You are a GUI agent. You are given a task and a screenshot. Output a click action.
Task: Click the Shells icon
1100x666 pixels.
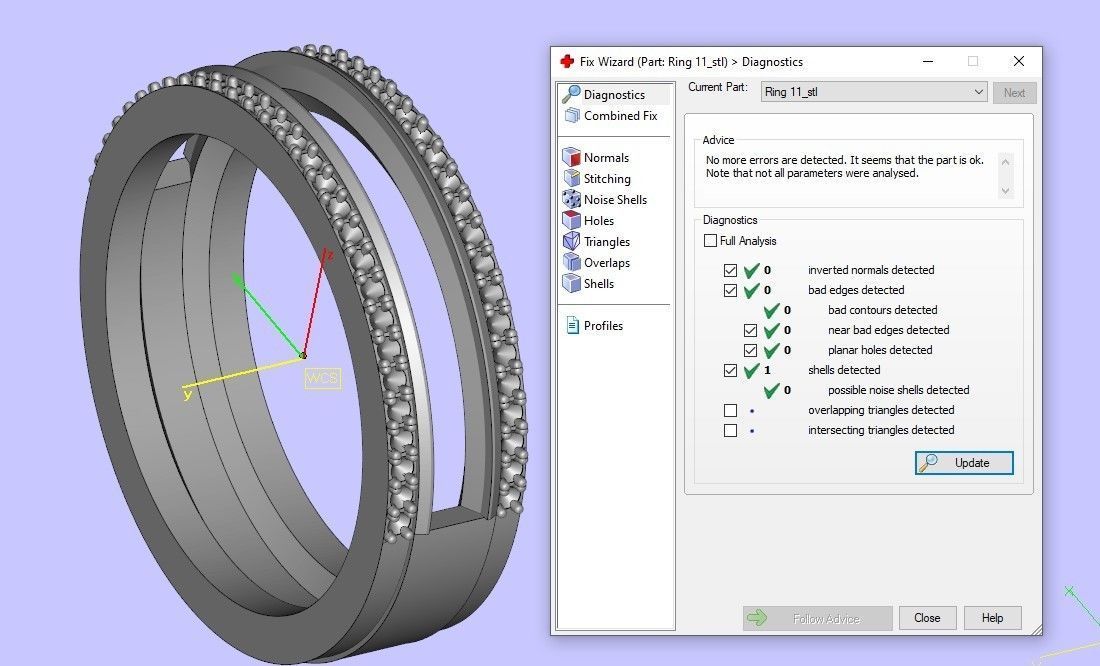point(572,284)
